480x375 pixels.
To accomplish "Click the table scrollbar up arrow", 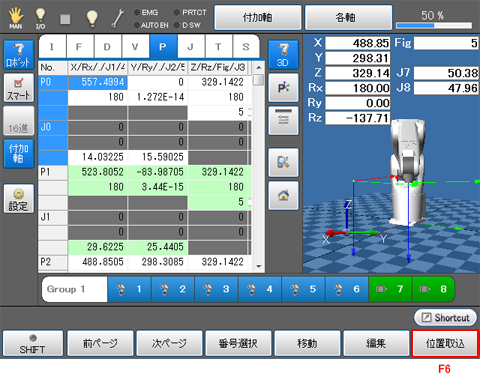I will (258, 68).
